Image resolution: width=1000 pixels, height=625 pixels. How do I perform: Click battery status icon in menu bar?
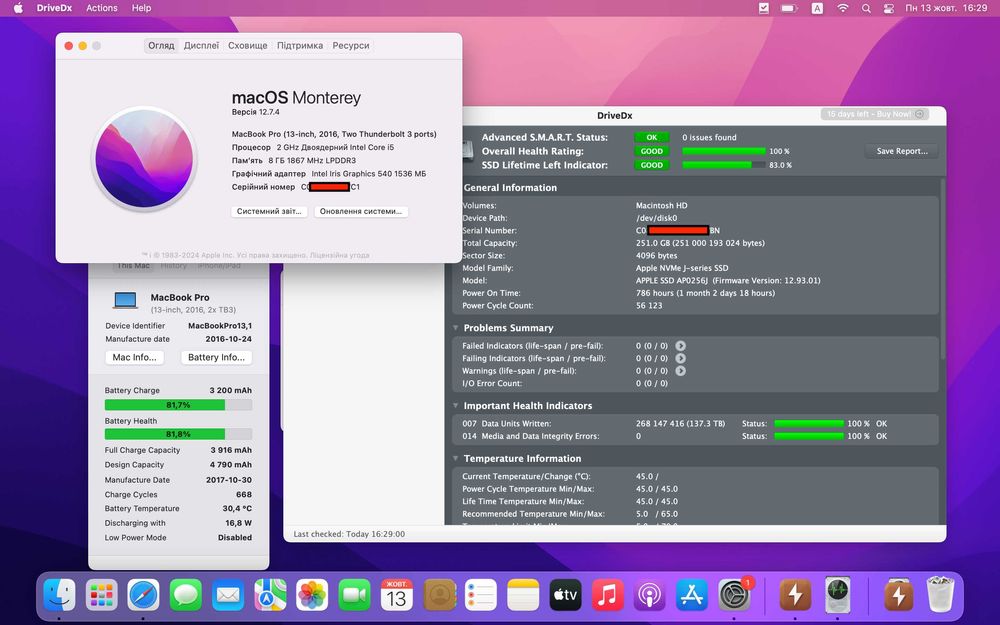pos(789,8)
